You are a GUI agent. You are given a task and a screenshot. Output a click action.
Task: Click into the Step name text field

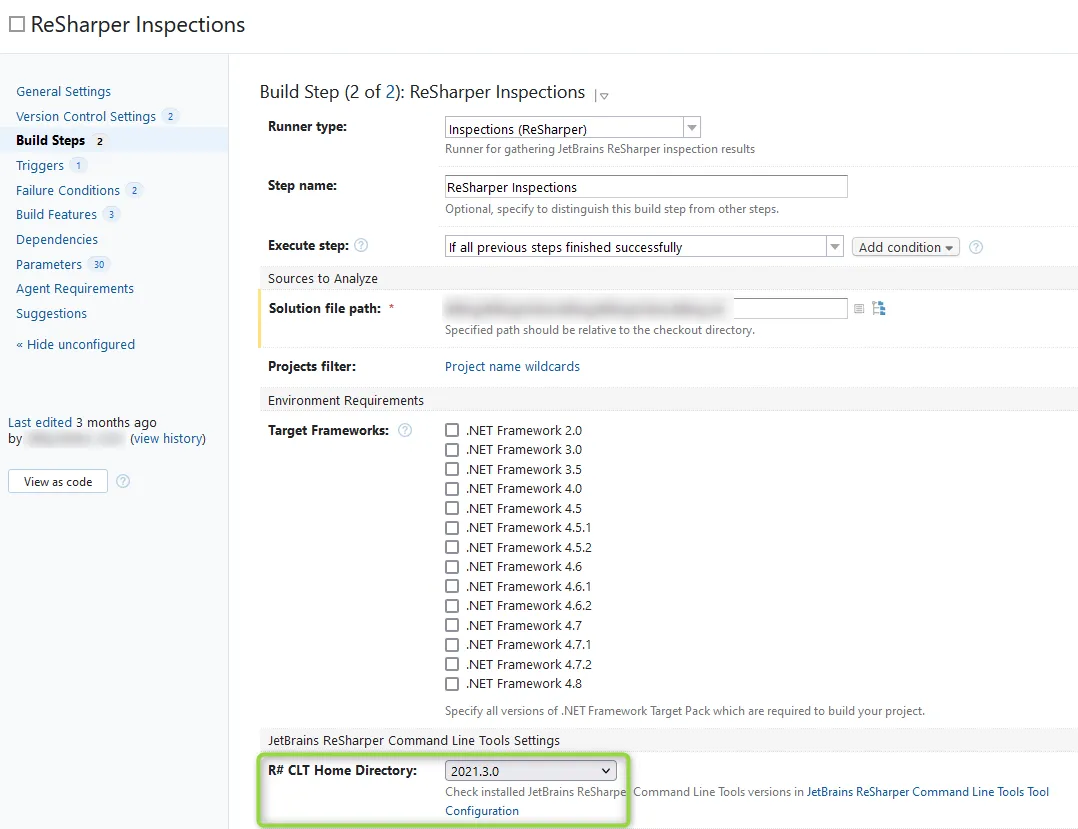646,187
